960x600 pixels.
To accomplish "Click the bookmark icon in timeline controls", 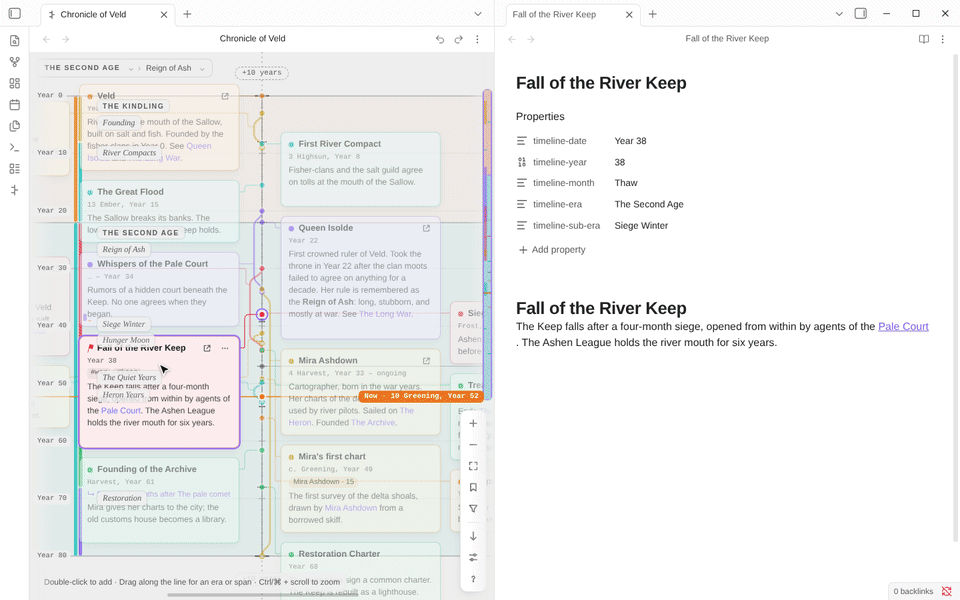I will pyautogui.click(x=473, y=487).
